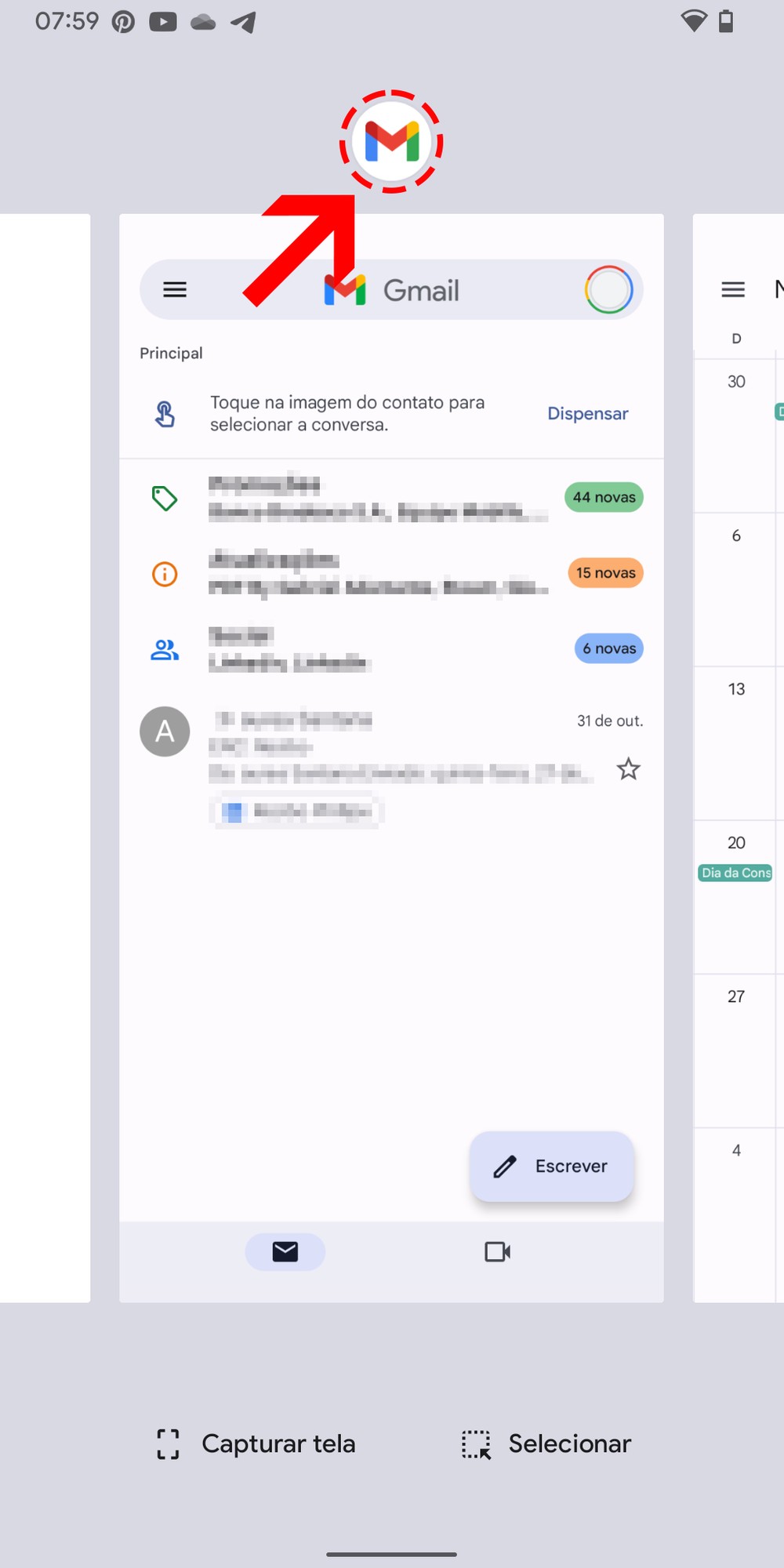
Task: Tap the Selecionar option
Action: [x=546, y=1444]
